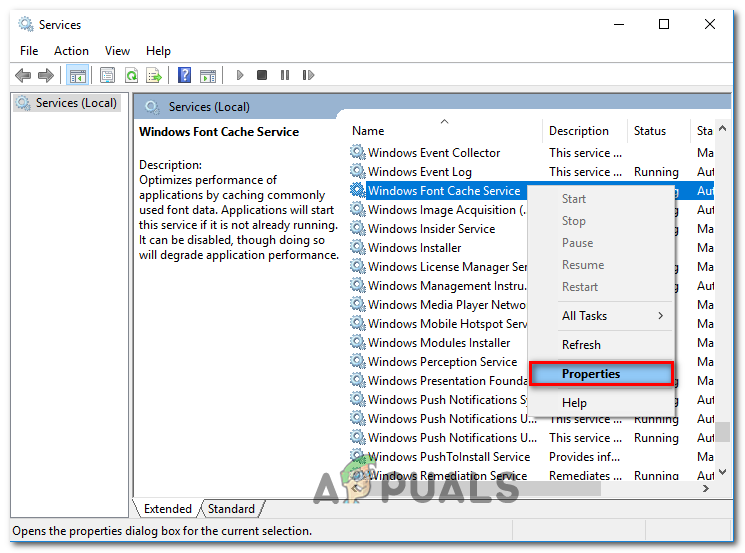Choose Properties in the context menu

[x=601, y=374]
